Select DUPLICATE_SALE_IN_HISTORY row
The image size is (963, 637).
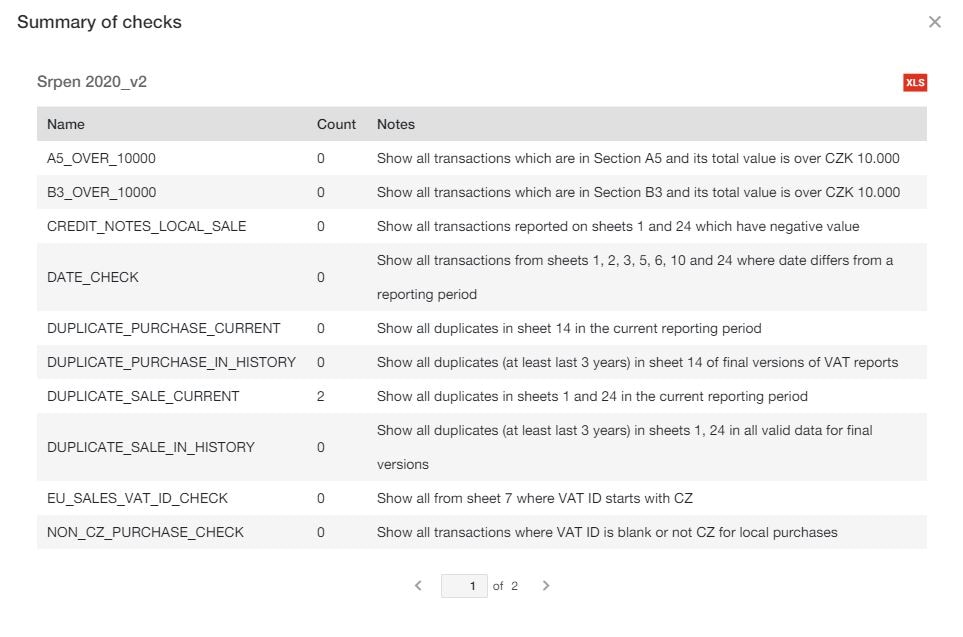click(x=150, y=447)
